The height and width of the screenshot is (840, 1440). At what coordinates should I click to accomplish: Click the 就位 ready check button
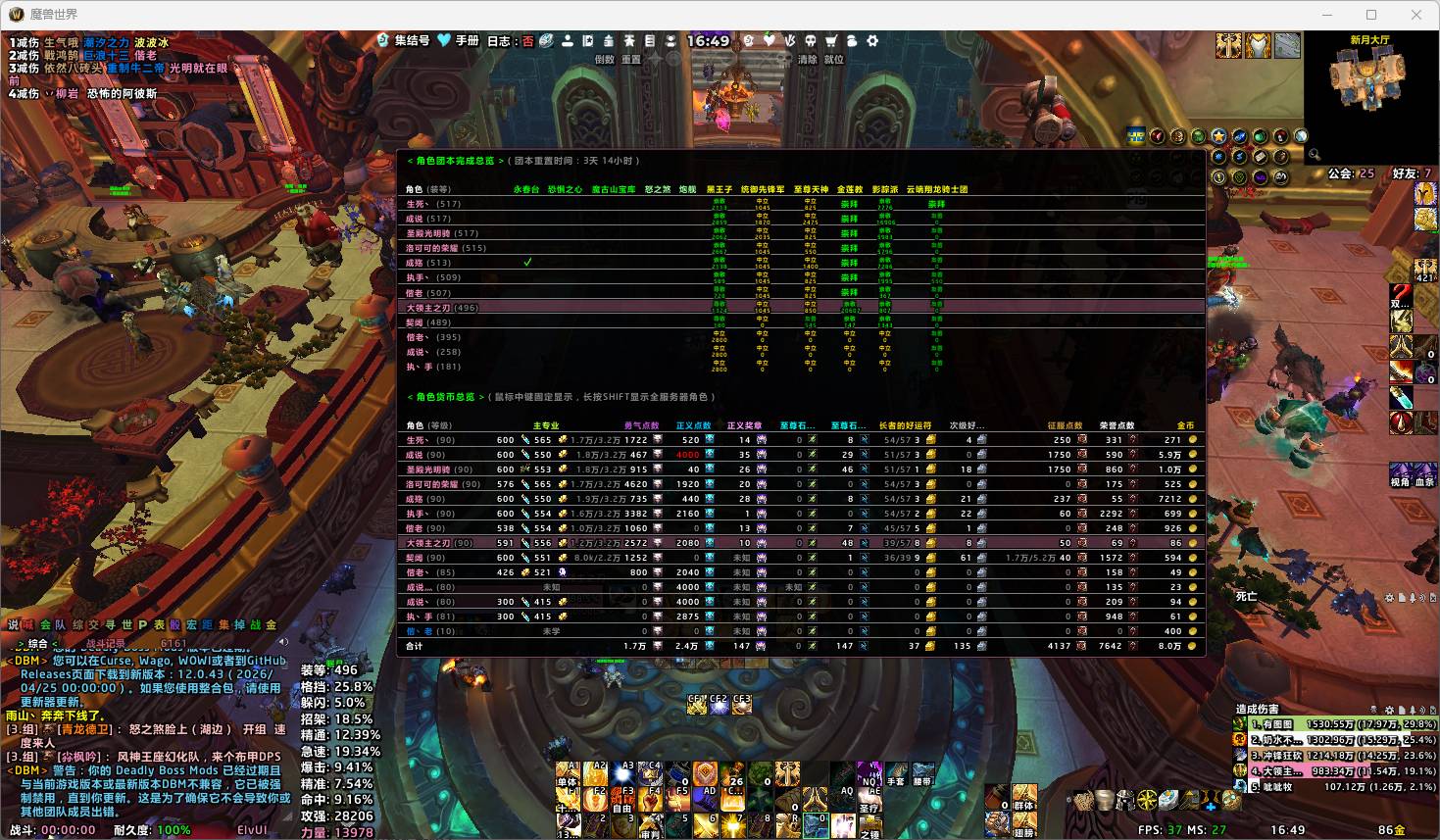833,59
